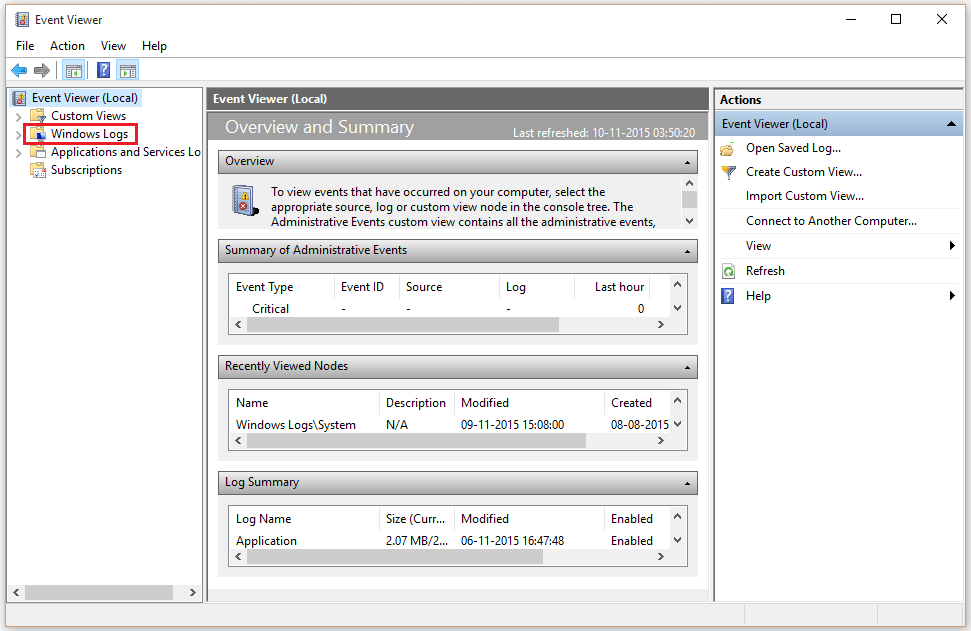Collapse Summary of Administrative Events section

tap(687, 251)
